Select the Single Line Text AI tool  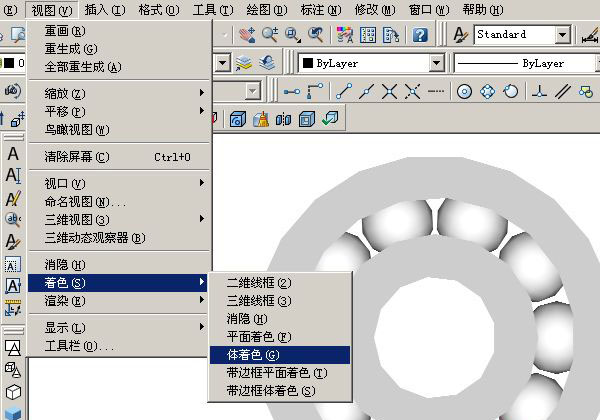(x=13, y=176)
